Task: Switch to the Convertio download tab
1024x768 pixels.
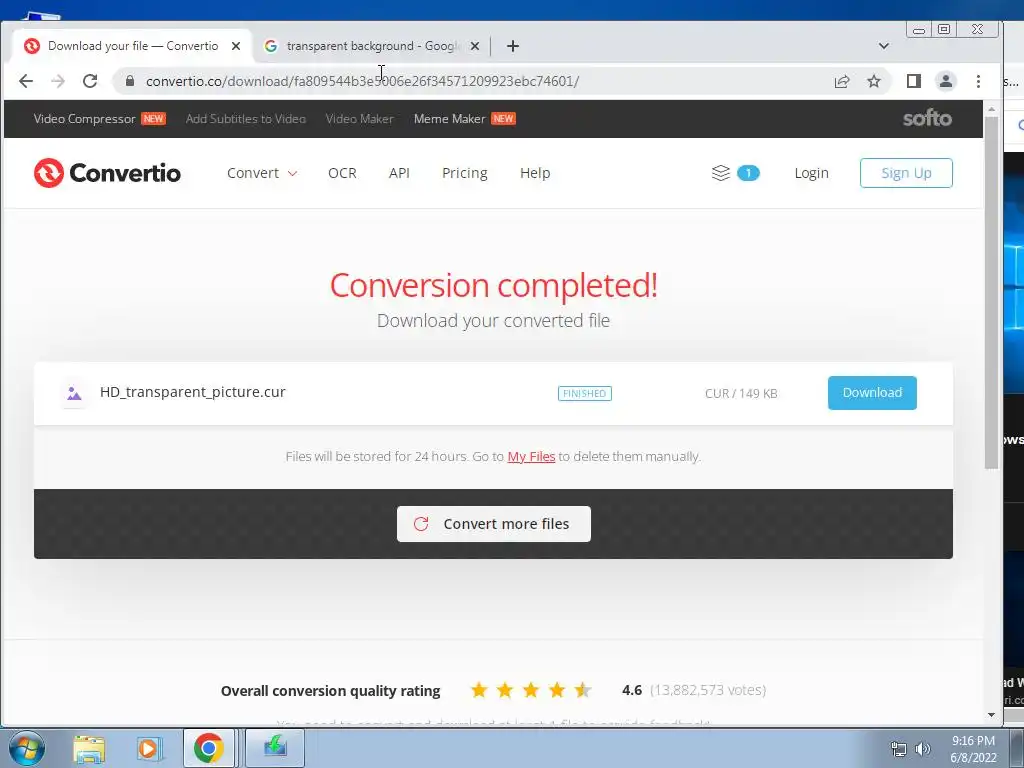Action: [133, 46]
